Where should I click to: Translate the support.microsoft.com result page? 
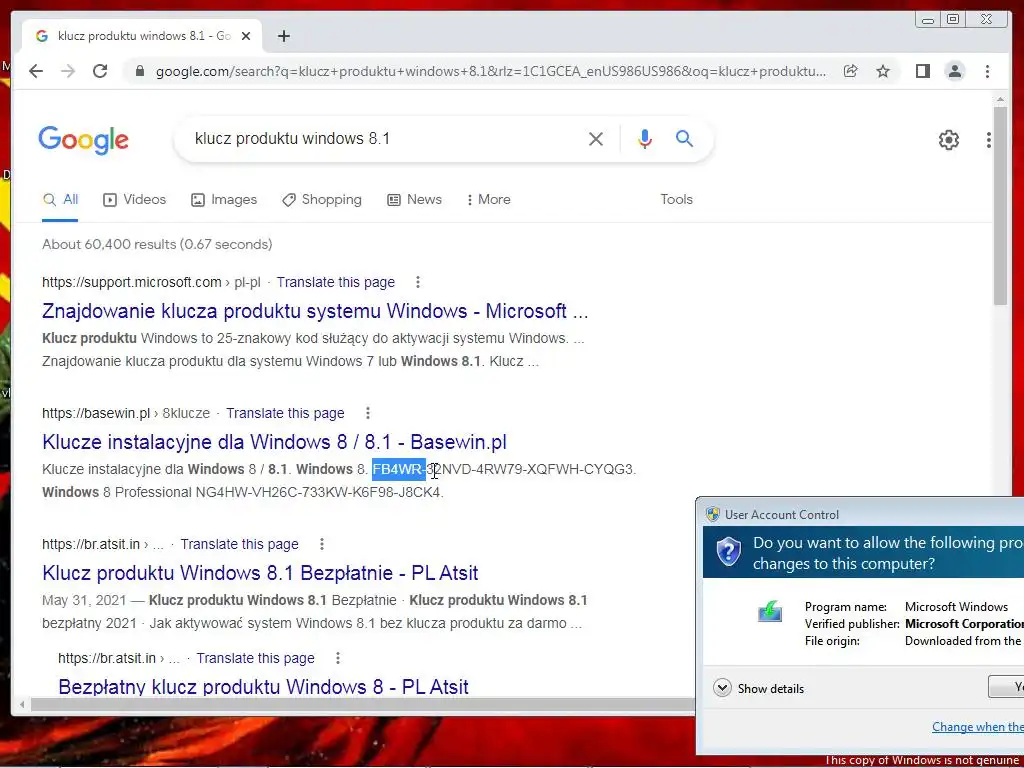click(336, 282)
